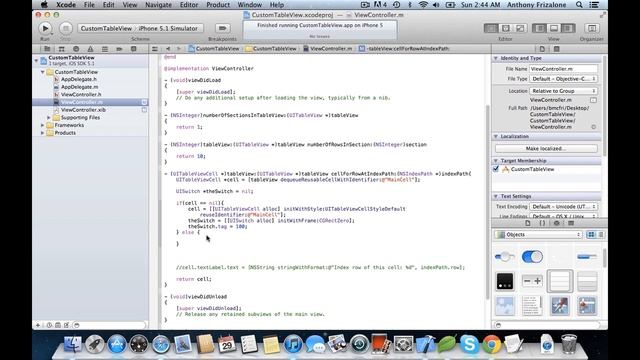Viewport: 640px width, 360px height.
Task: Show the Code Snippet library
Action: tap(542, 223)
